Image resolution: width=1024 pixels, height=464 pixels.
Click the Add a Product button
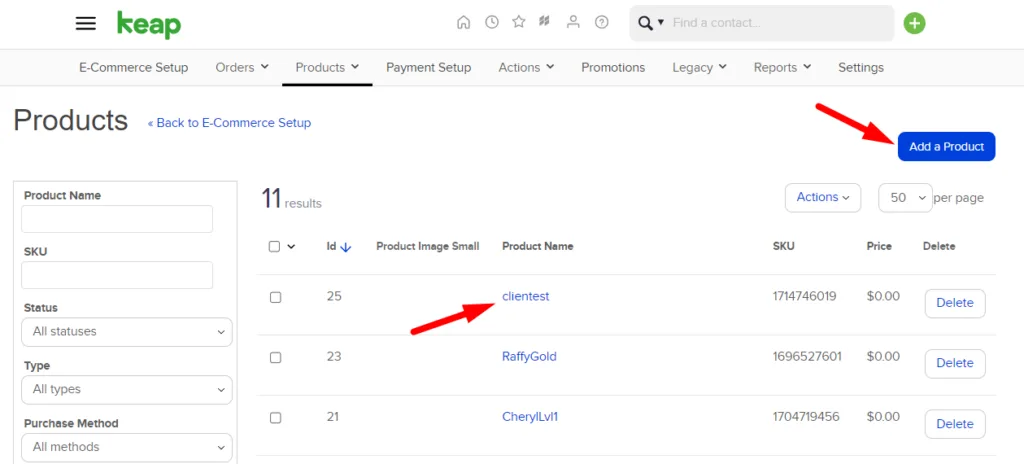(x=946, y=146)
